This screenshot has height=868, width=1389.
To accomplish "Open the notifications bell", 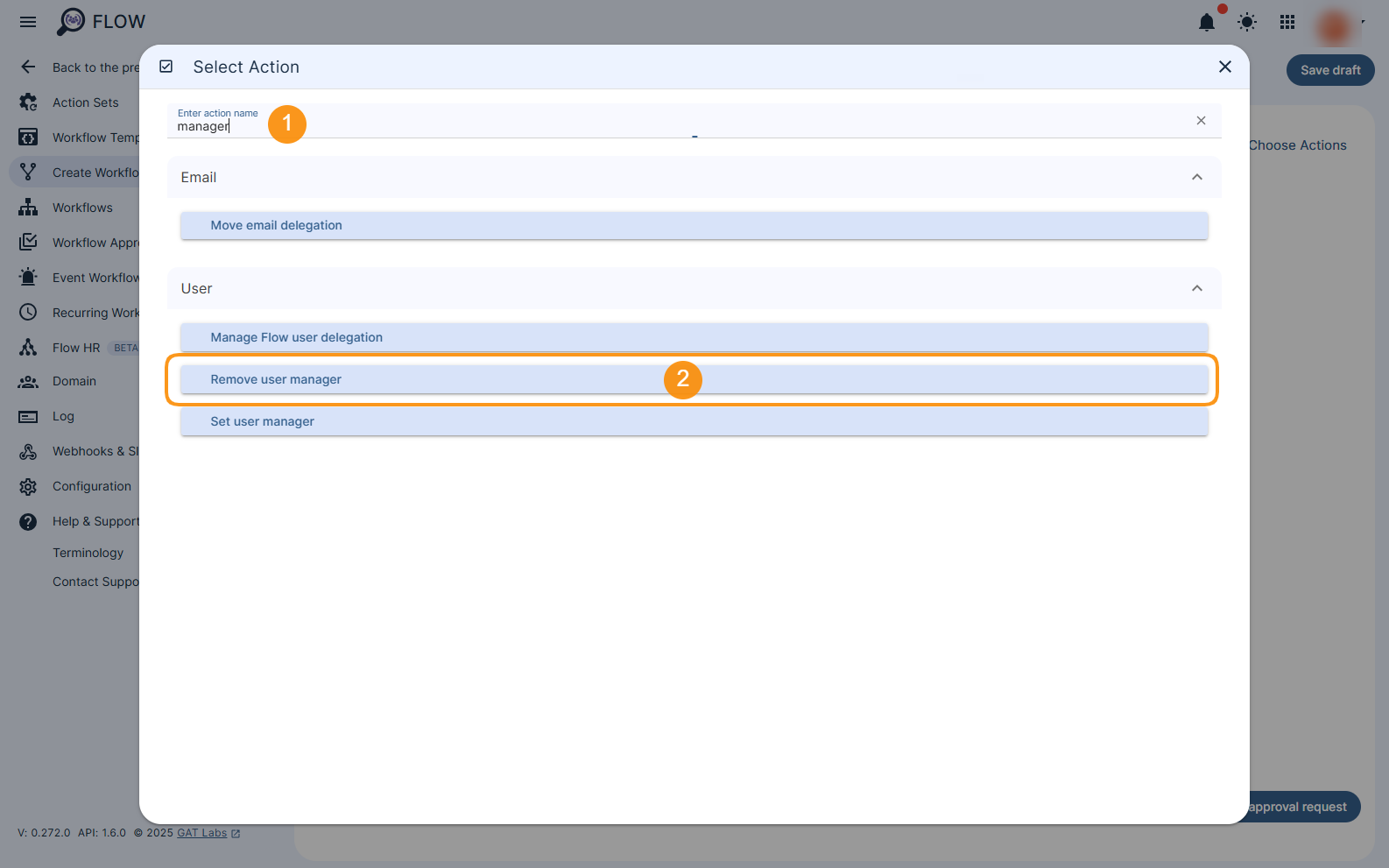I will click(1207, 22).
